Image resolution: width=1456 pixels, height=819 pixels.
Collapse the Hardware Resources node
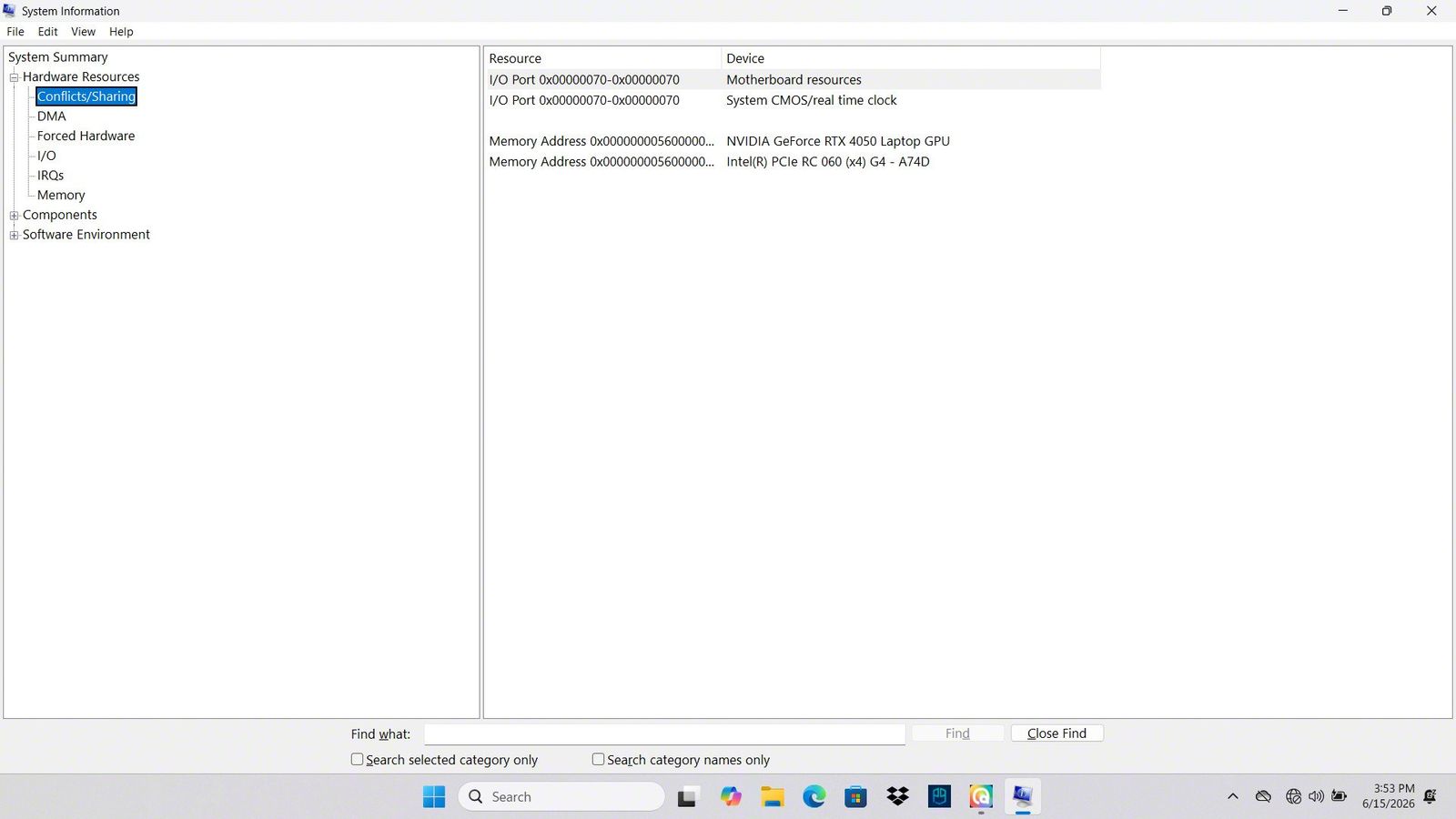click(x=14, y=77)
